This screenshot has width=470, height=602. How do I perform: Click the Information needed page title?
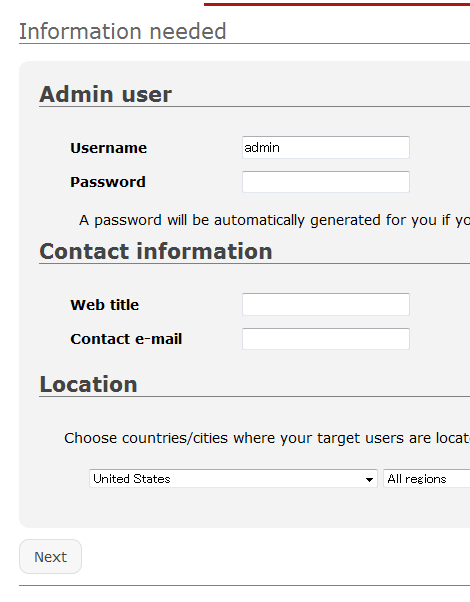click(123, 31)
